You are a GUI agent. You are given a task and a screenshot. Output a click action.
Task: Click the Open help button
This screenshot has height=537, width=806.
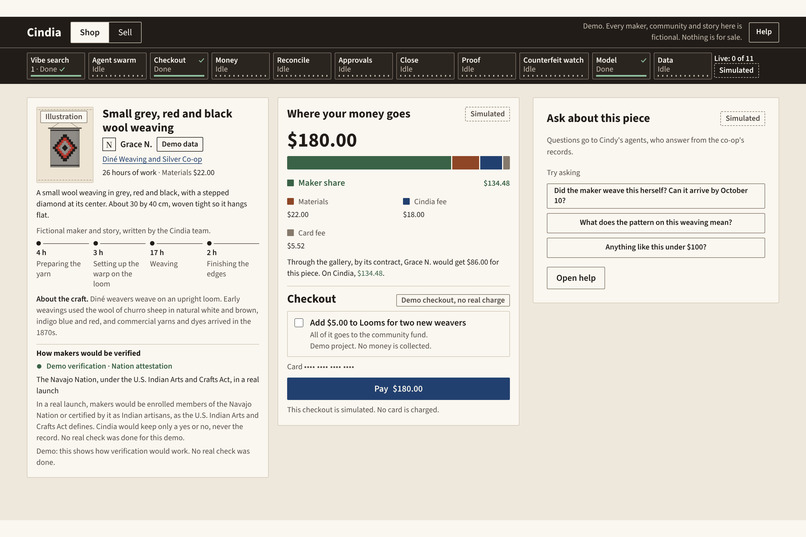576,278
